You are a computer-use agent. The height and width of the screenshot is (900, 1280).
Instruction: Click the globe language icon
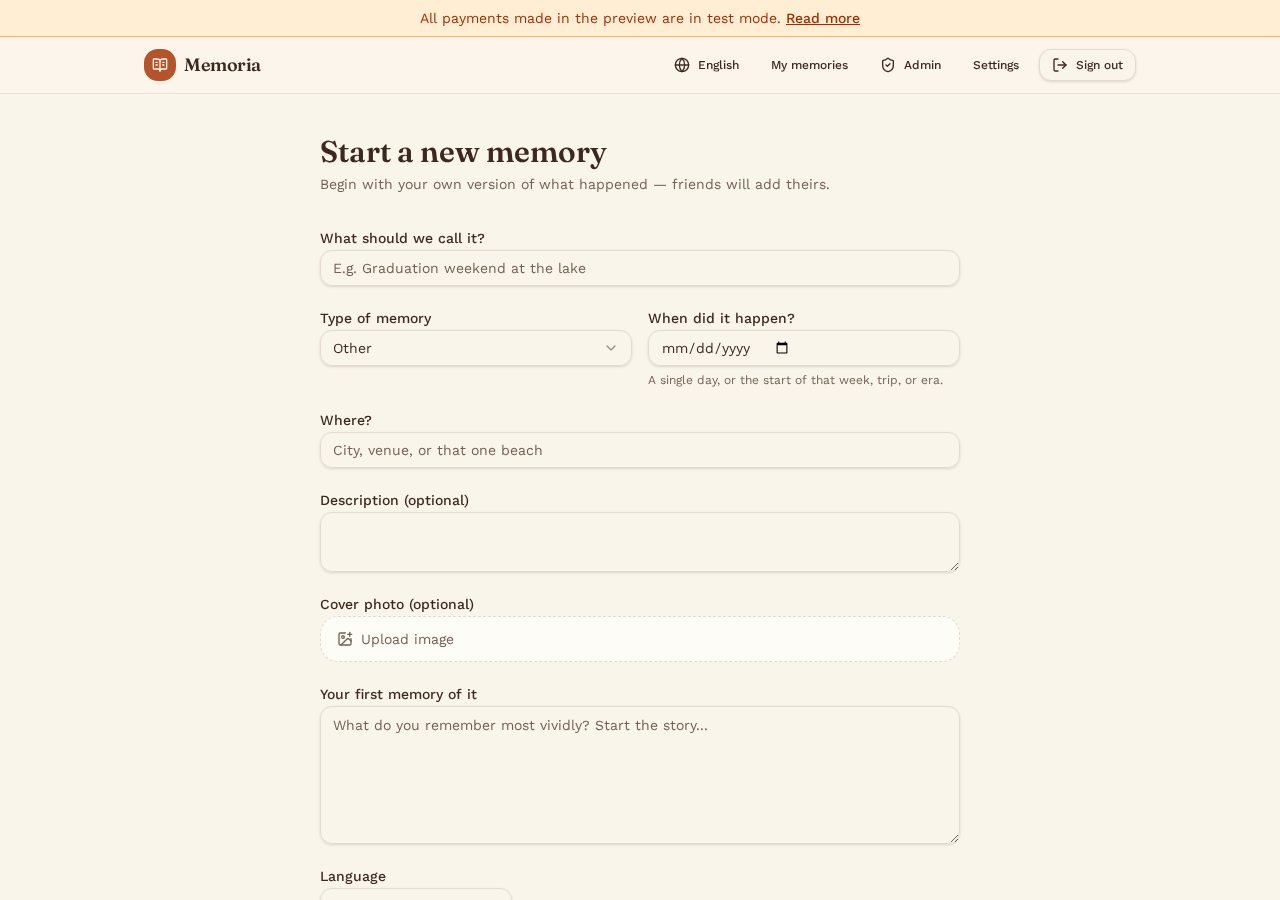pyautogui.click(x=682, y=65)
